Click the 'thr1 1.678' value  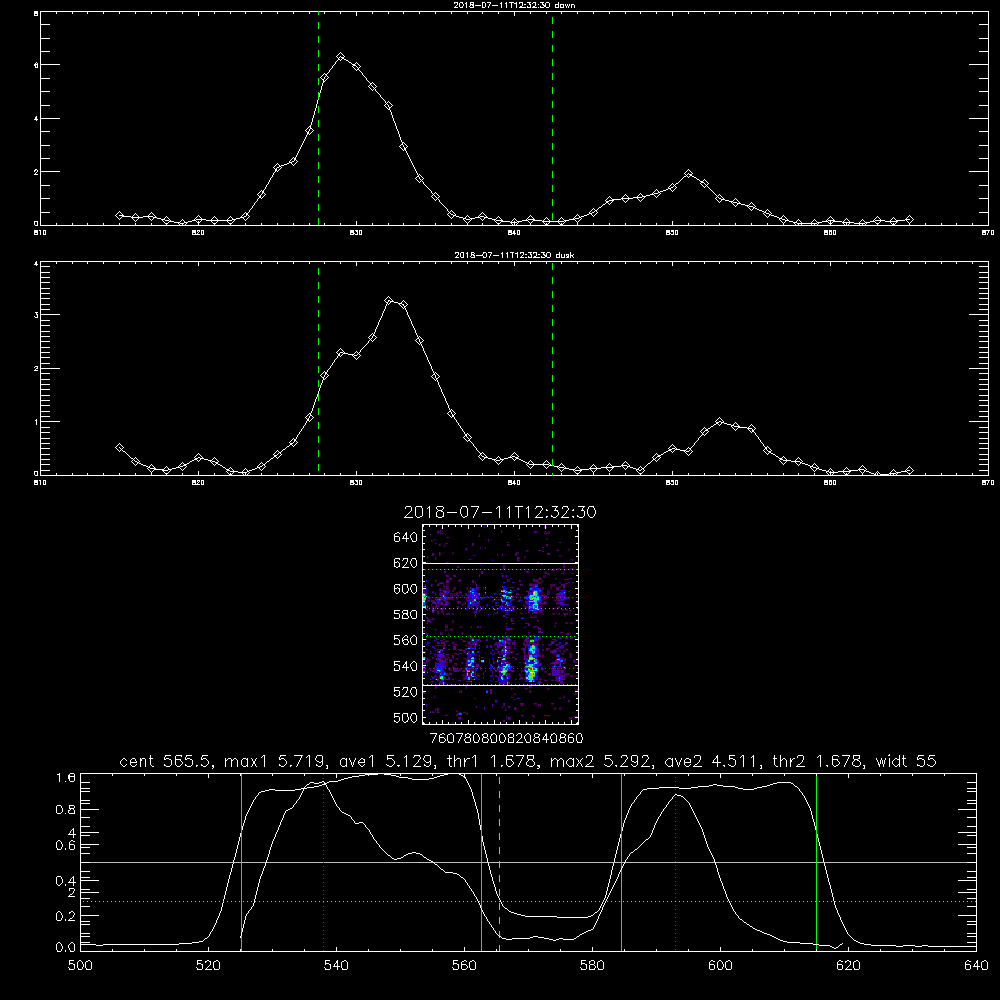492,761
